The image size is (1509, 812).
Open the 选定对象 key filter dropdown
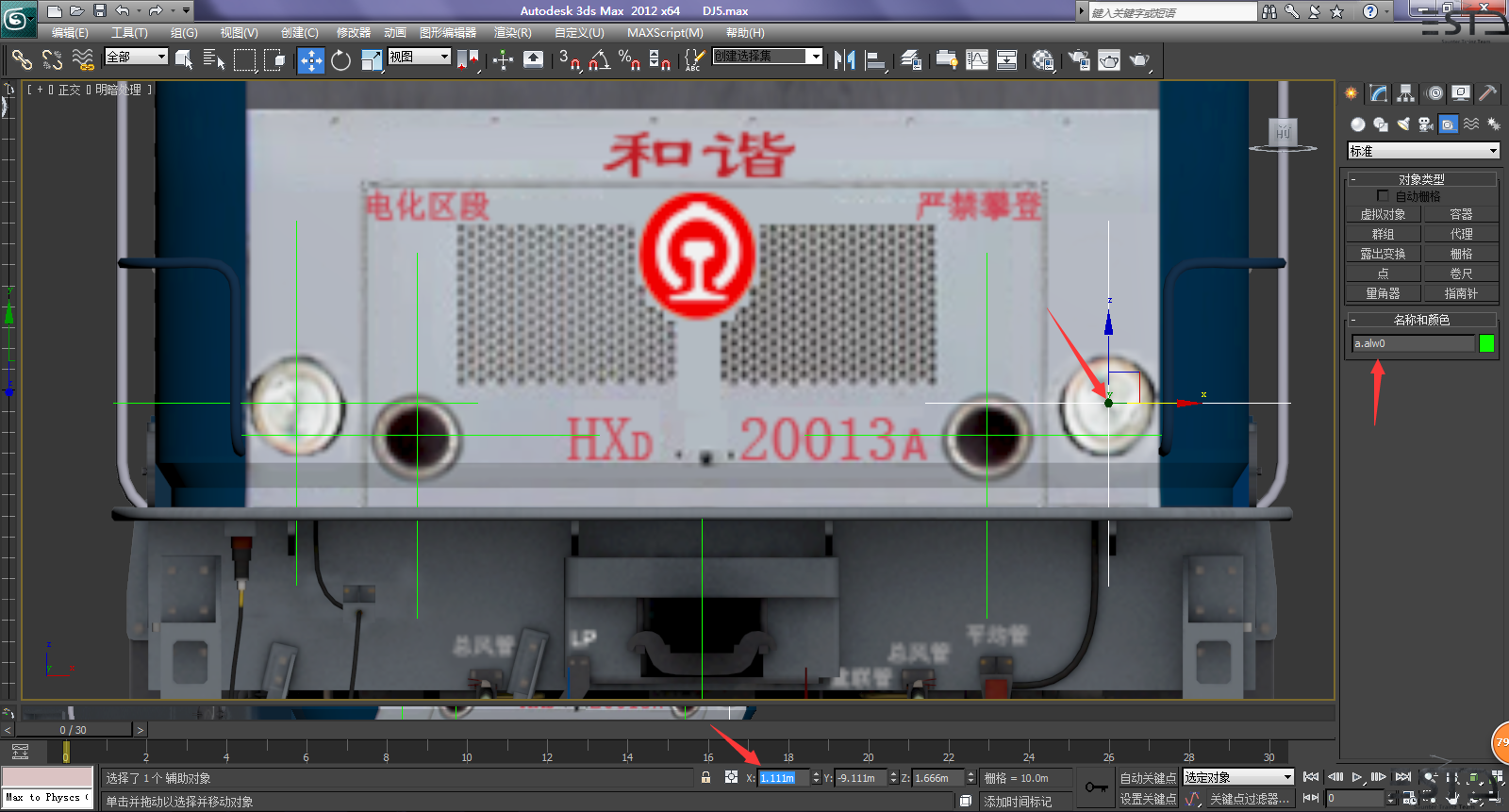(1237, 777)
